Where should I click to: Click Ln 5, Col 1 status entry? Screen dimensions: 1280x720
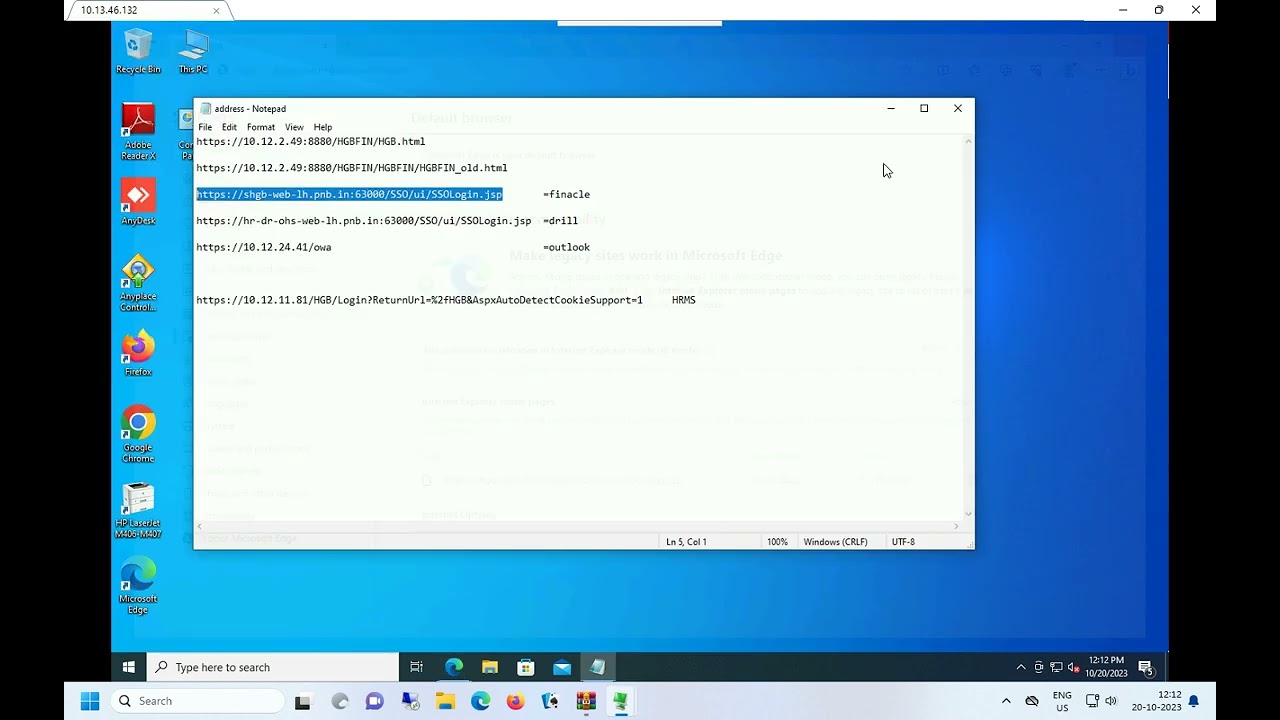[686, 542]
